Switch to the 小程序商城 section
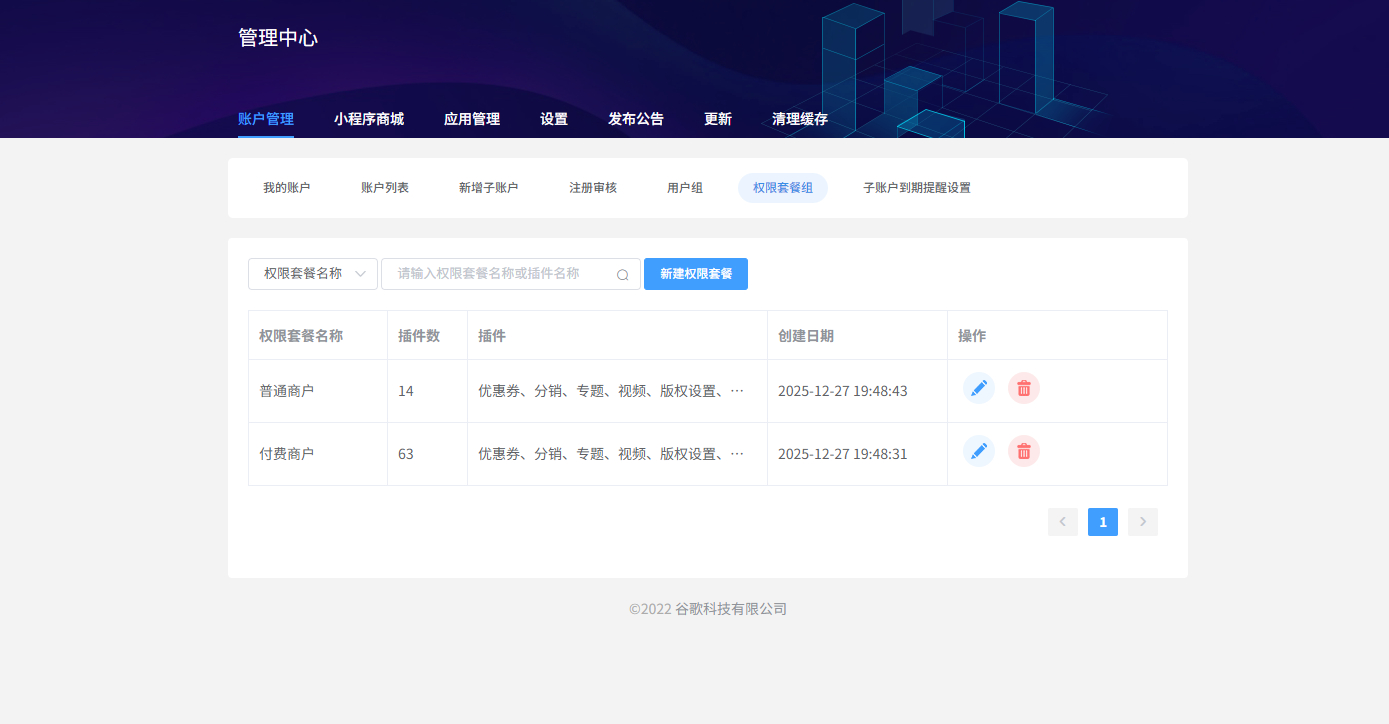1389x724 pixels. [x=369, y=118]
